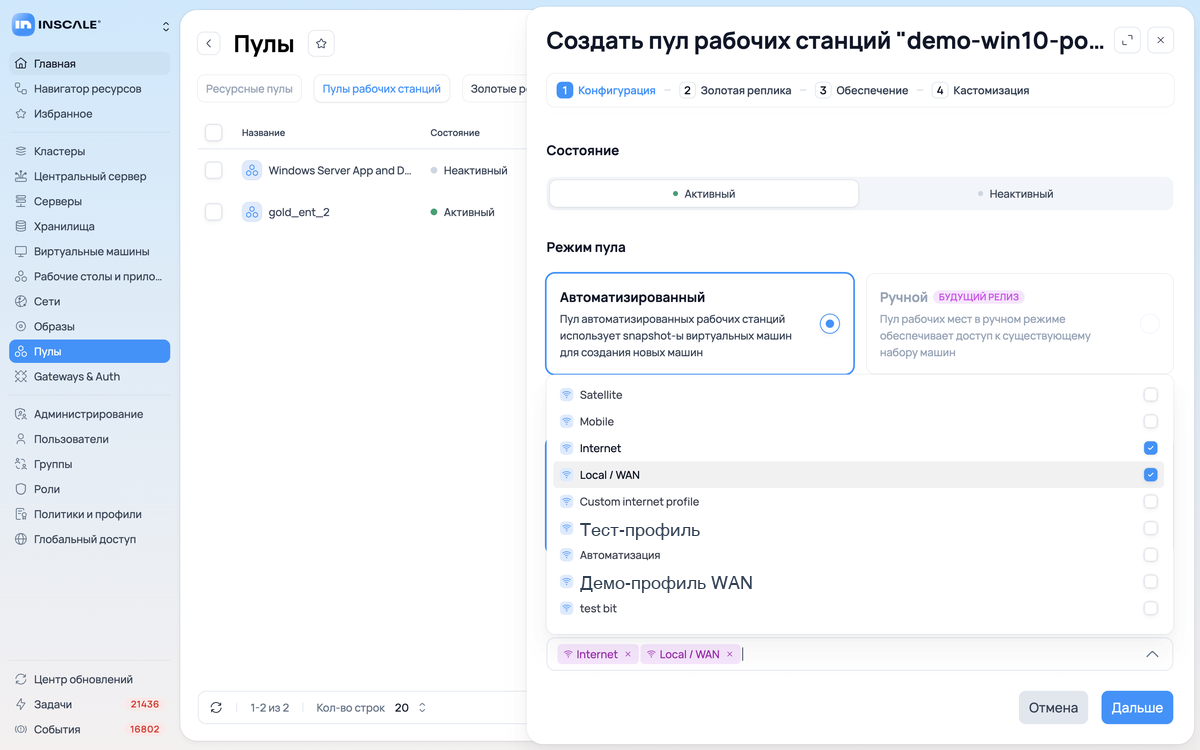1200x750 pixels.
Task: Open Политики и профили sidebar icon
Action: tap(21, 514)
